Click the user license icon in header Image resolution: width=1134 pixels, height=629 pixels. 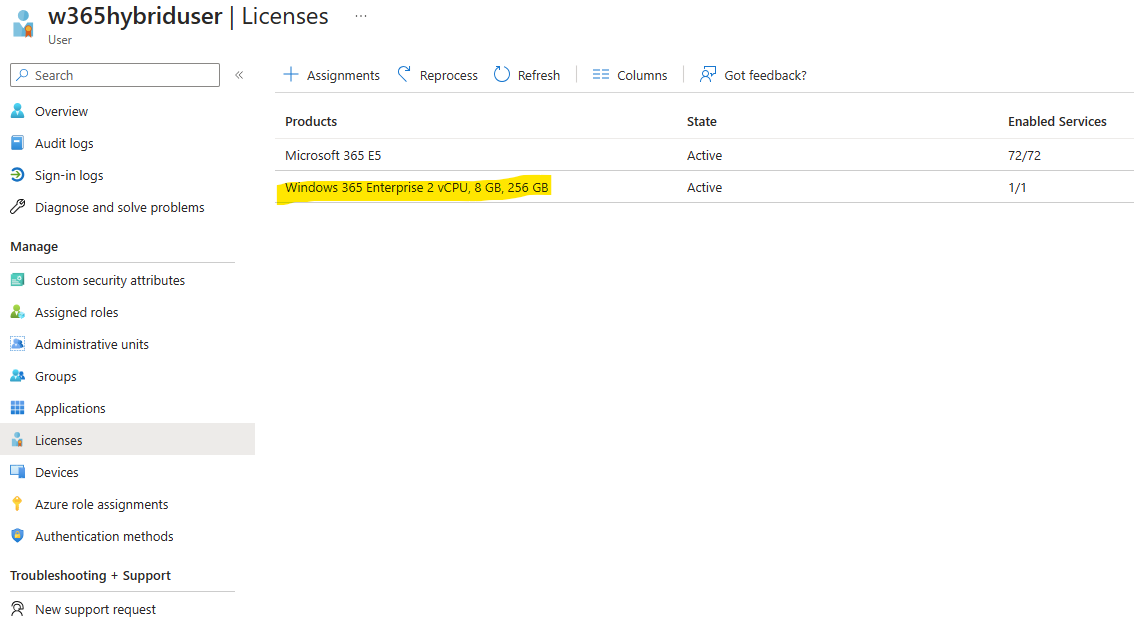[x=23, y=23]
